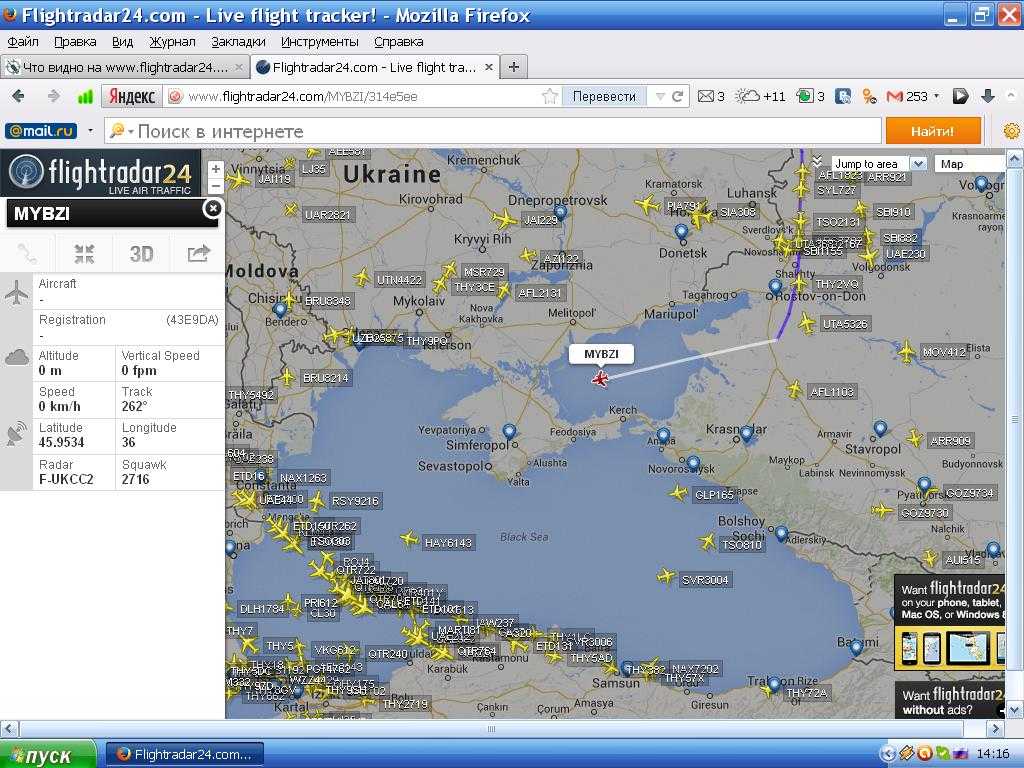Click the Перевести translate button
Image resolution: width=1024 pixels, height=768 pixels.
(x=604, y=97)
